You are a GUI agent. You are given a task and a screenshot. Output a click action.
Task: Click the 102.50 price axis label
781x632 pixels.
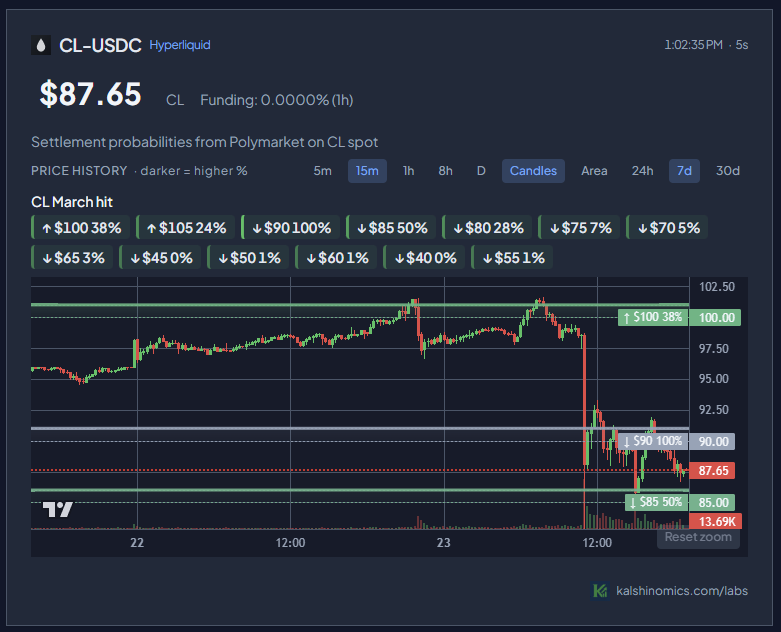(x=717, y=287)
